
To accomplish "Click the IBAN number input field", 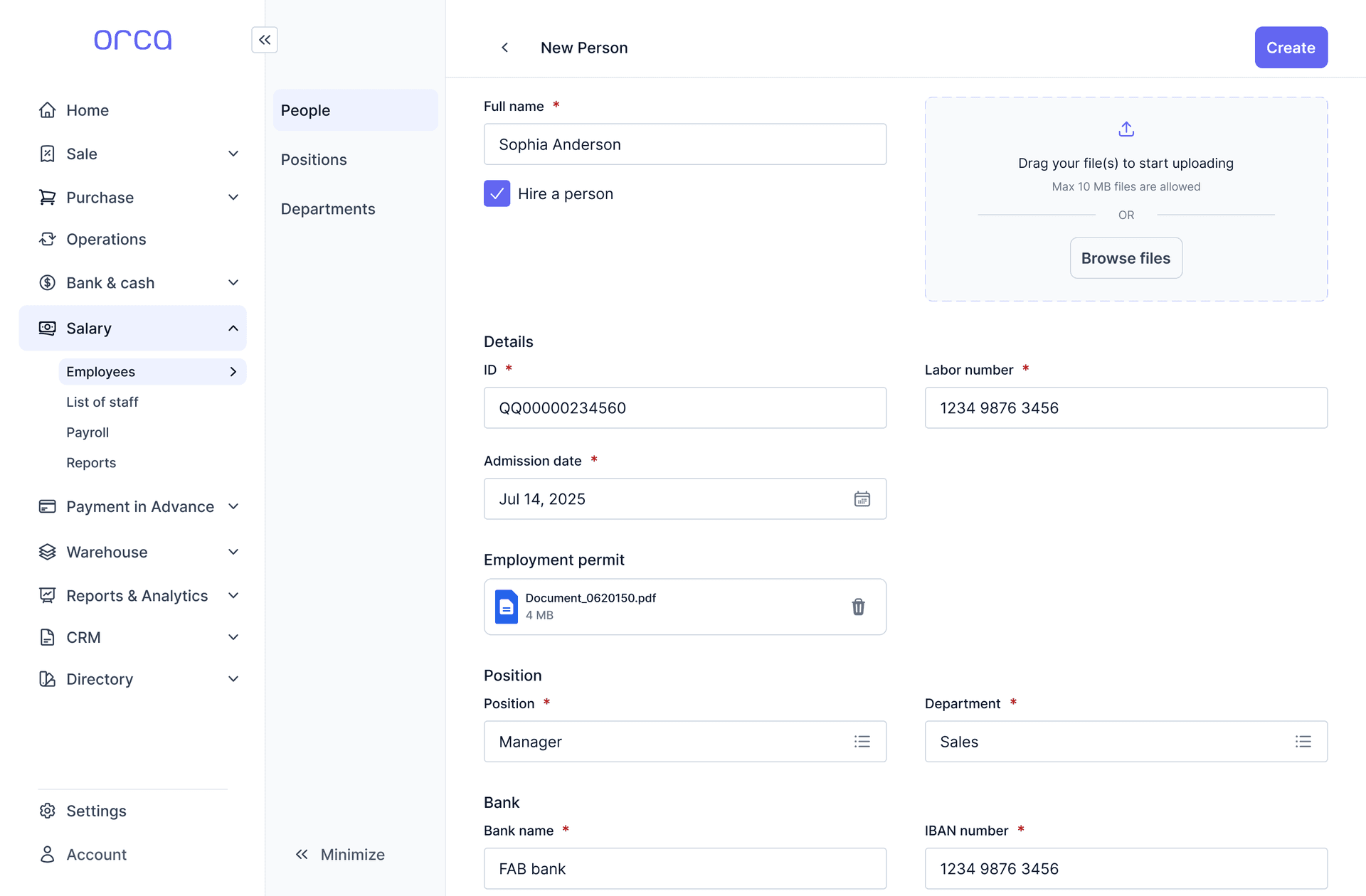I will tap(1126, 868).
